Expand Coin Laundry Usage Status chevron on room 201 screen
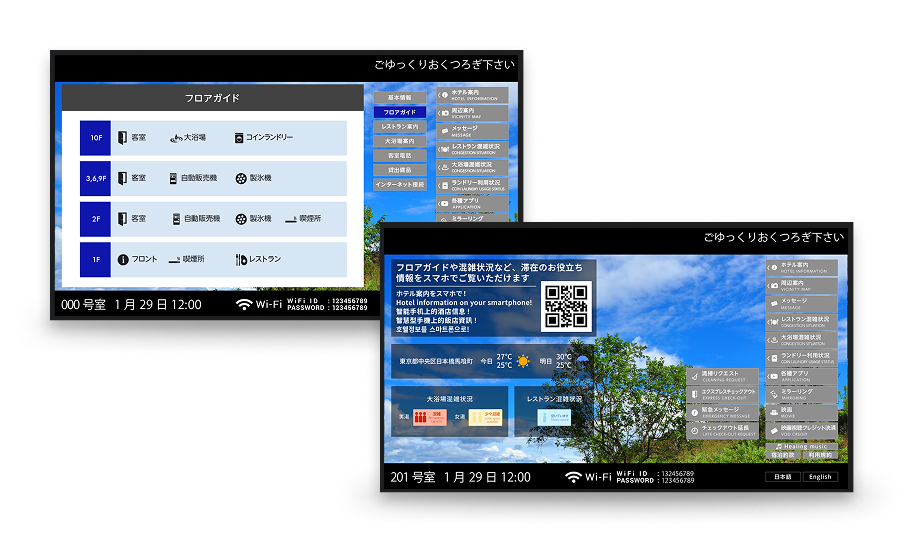The image size is (912, 560). coord(768,358)
